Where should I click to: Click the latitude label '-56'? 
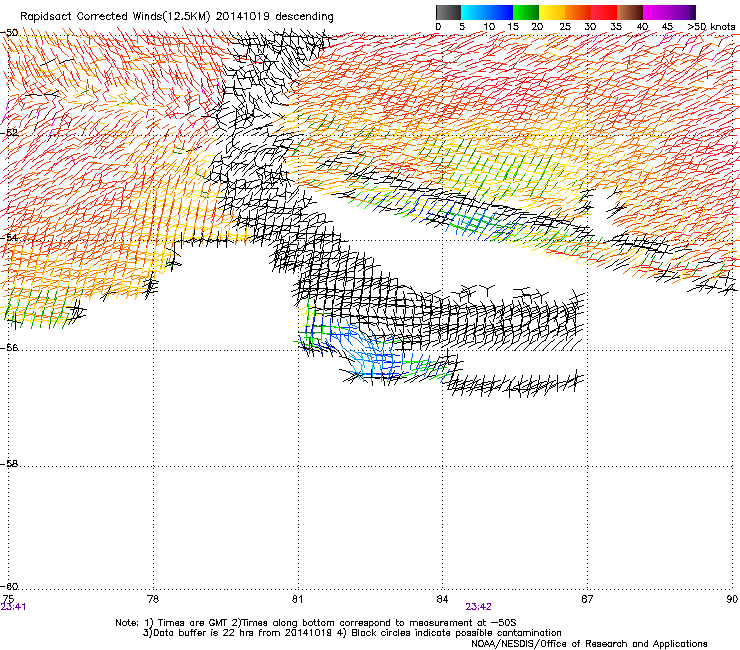pyautogui.click(x=9, y=348)
